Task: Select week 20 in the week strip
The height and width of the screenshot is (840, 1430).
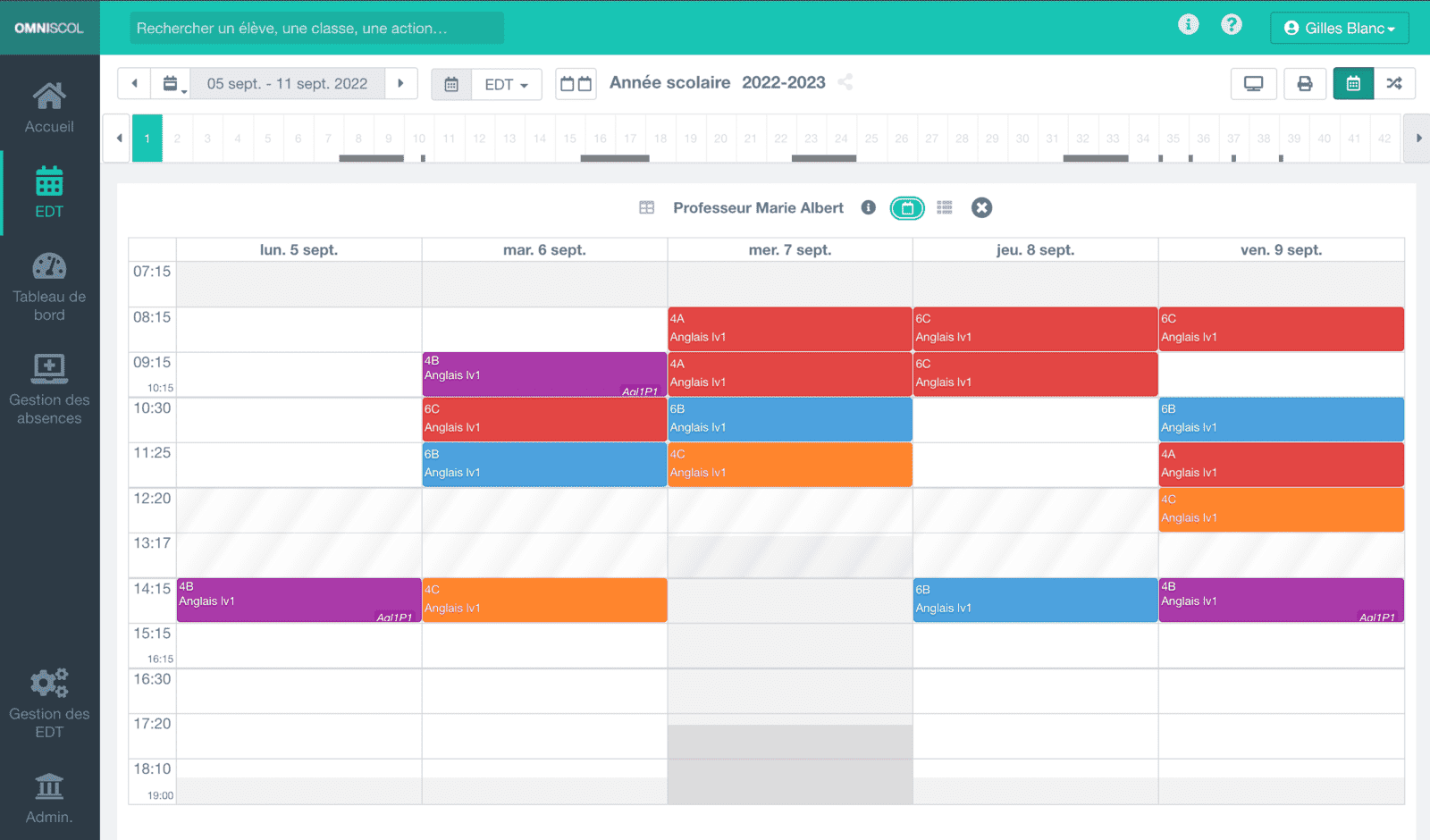Action: pos(720,139)
